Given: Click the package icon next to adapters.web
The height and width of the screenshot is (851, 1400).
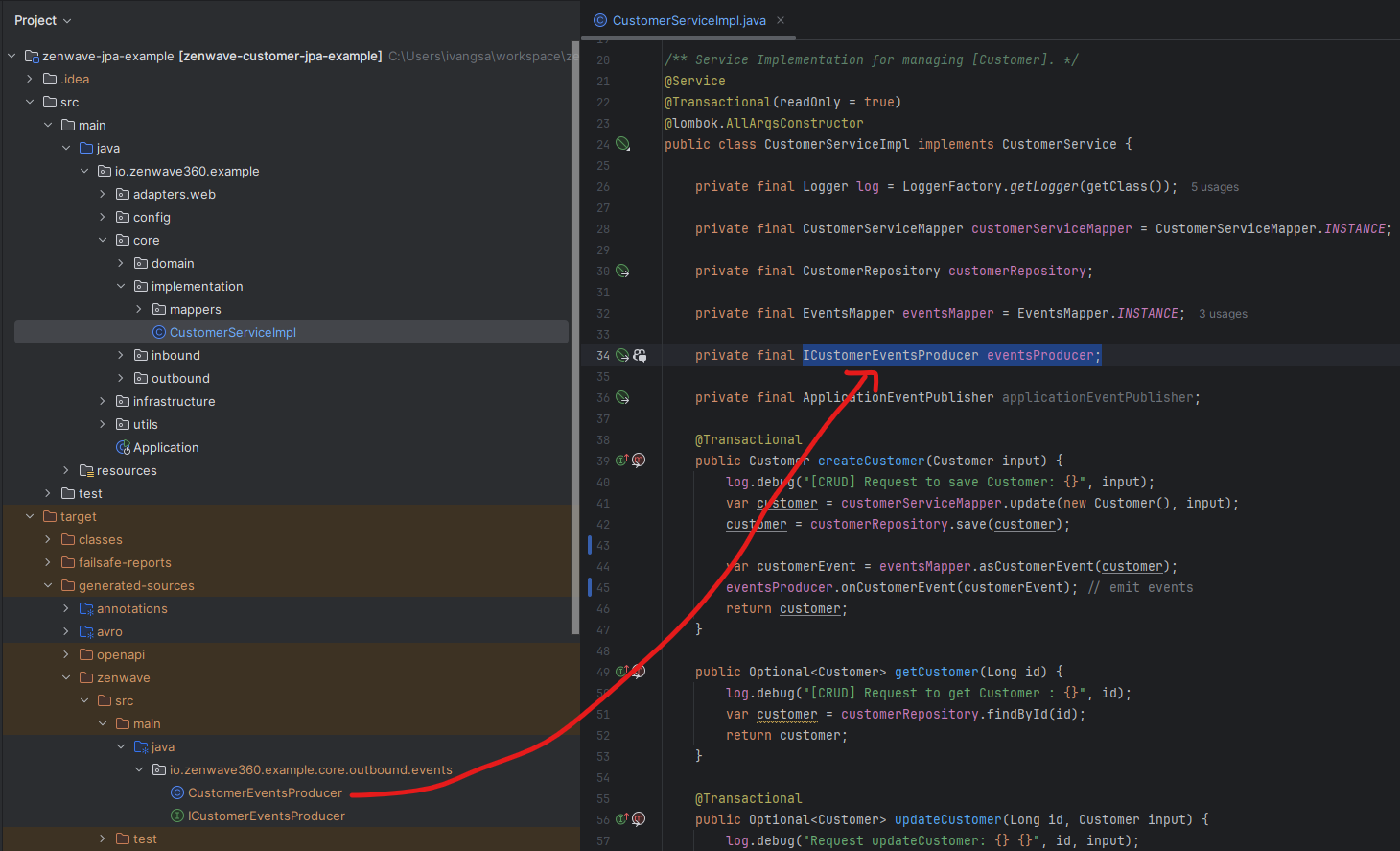Looking at the screenshot, I should point(123,194).
